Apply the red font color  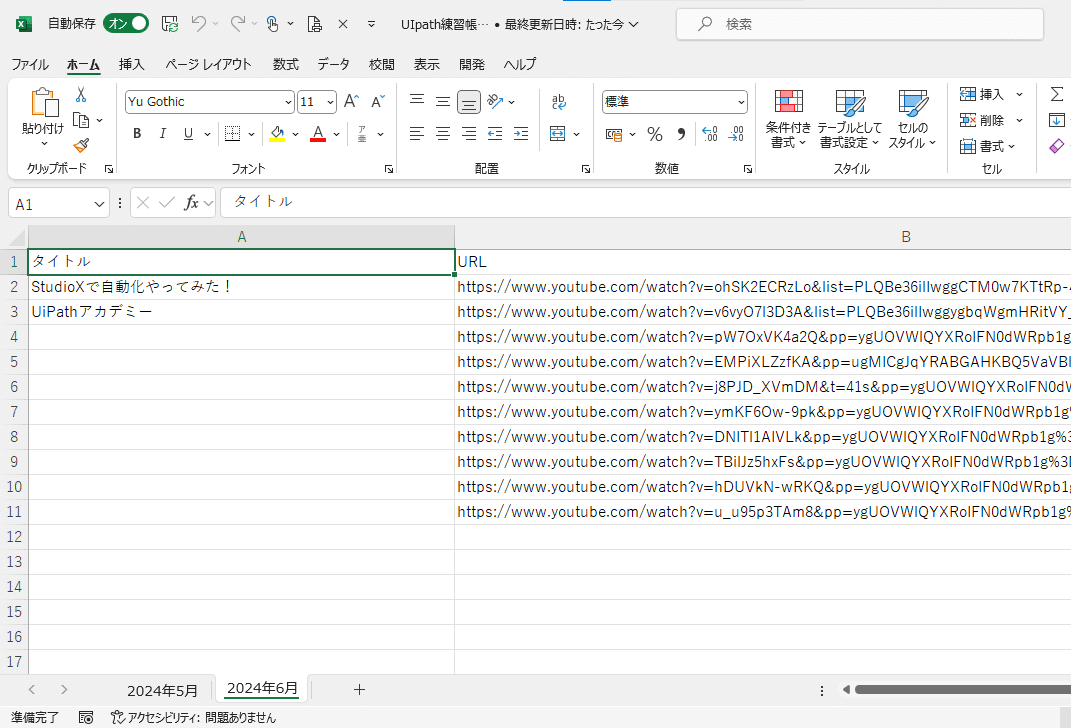[x=318, y=134]
